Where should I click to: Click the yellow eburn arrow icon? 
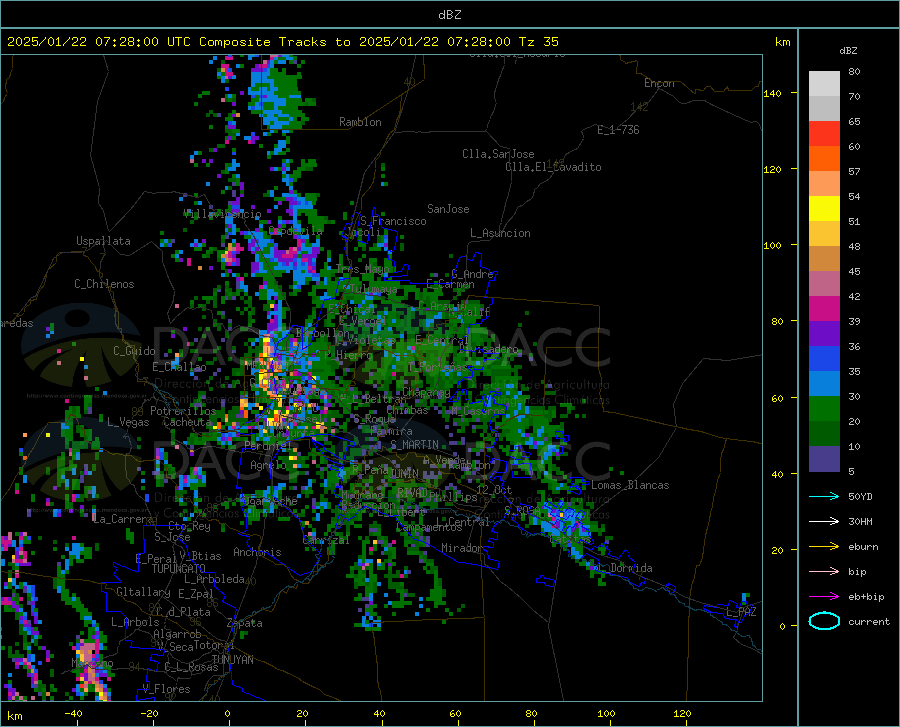pyautogui.click(x=824, y=547)
